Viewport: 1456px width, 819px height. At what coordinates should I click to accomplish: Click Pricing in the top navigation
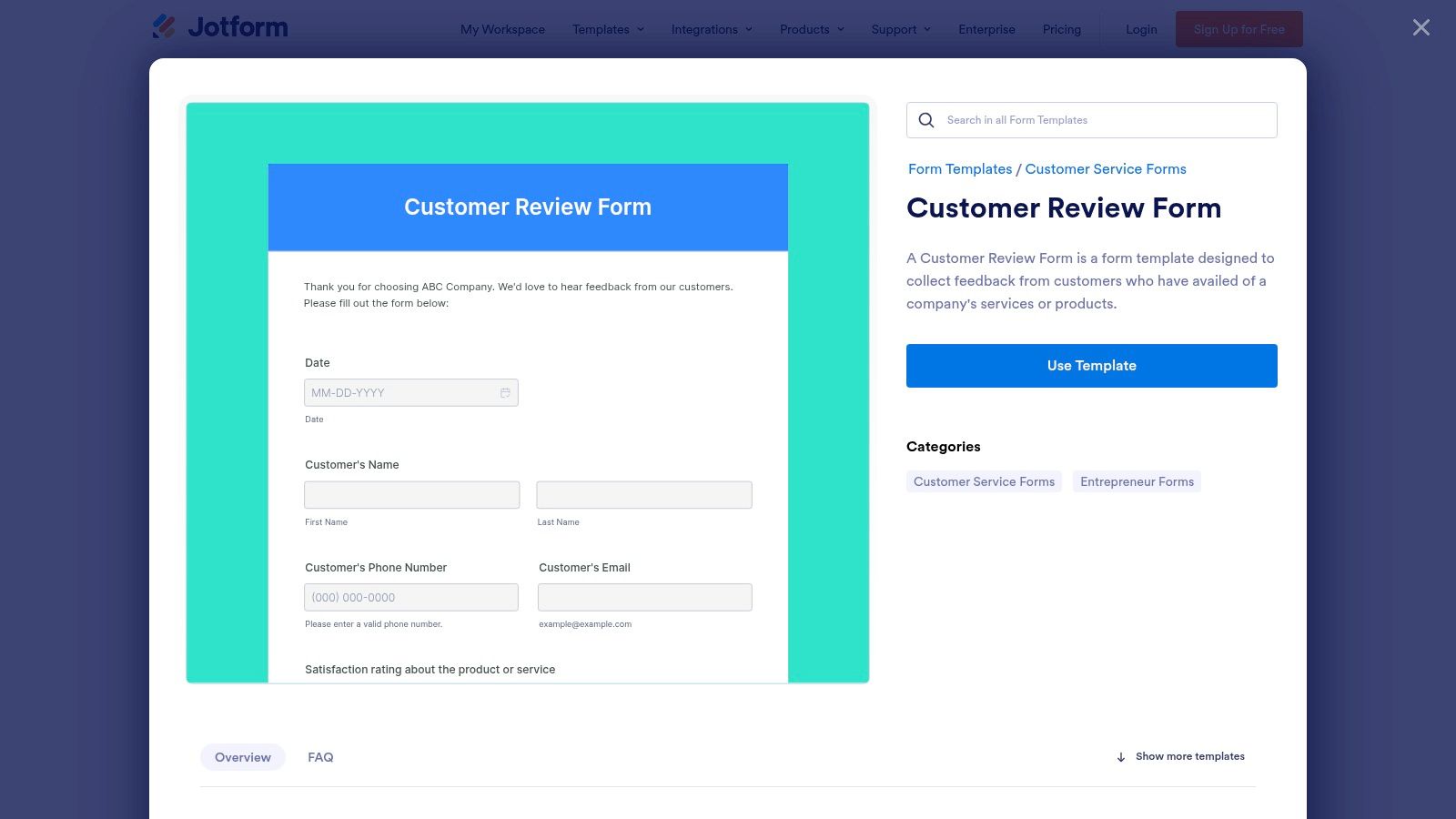tap(1061, 29)
